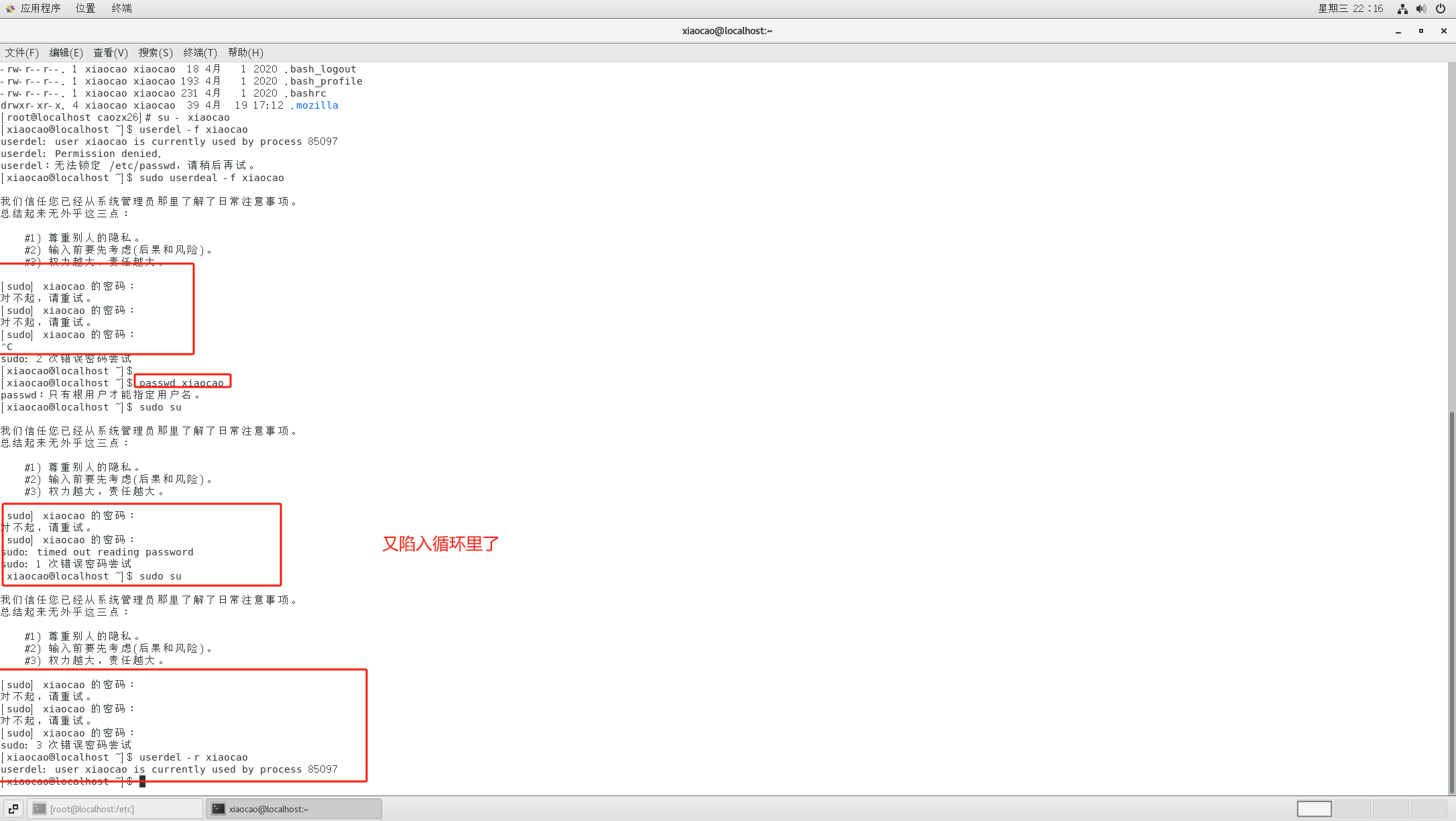
Task: Open the 搜索(S) menu
Action: click(156, 52)
